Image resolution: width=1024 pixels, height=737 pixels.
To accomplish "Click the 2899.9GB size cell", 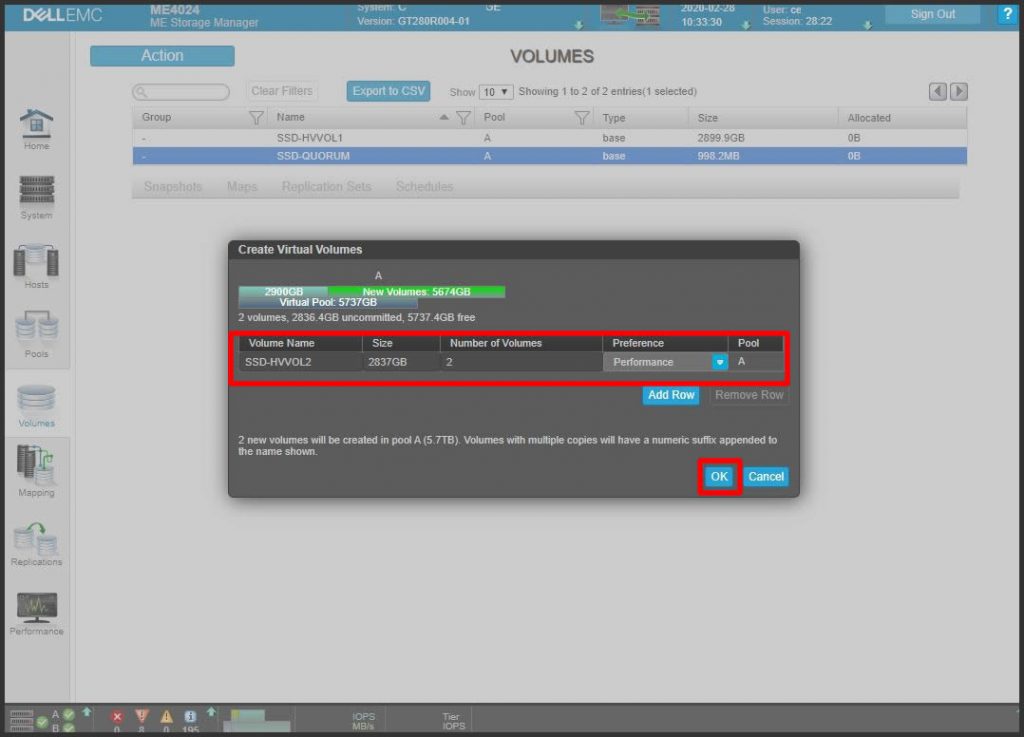I will tap(721, 138).
